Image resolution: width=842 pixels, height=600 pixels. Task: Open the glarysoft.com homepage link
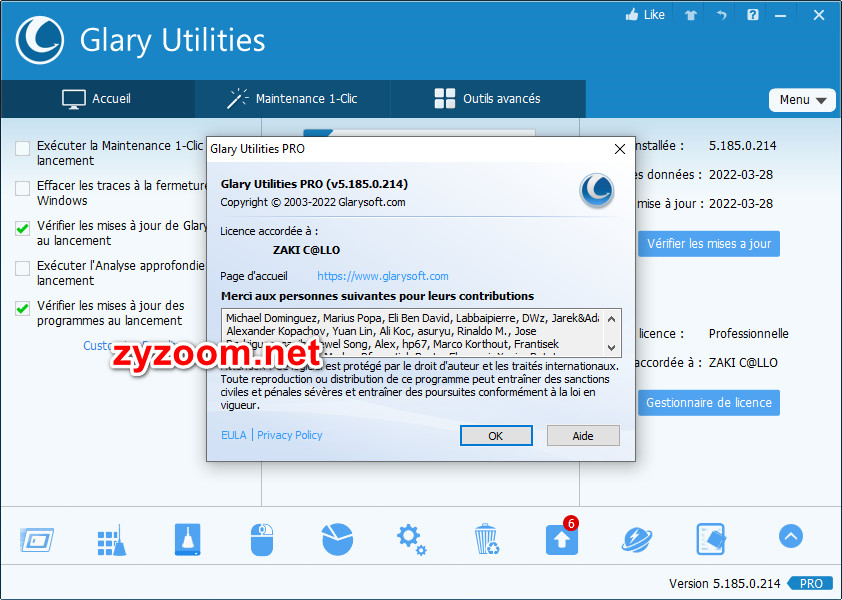click(383, 276)
